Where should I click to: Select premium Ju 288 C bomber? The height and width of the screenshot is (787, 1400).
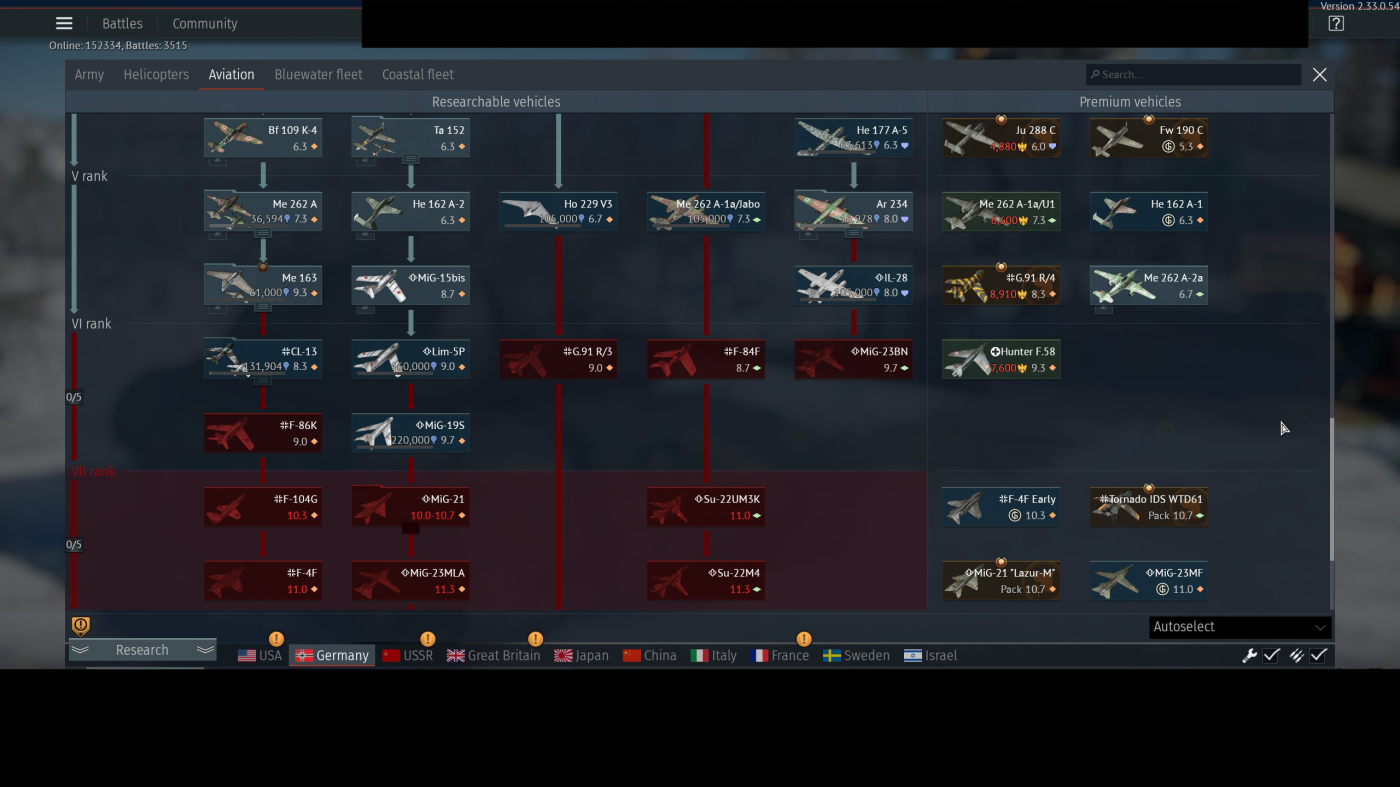(x=1001, y=138)
